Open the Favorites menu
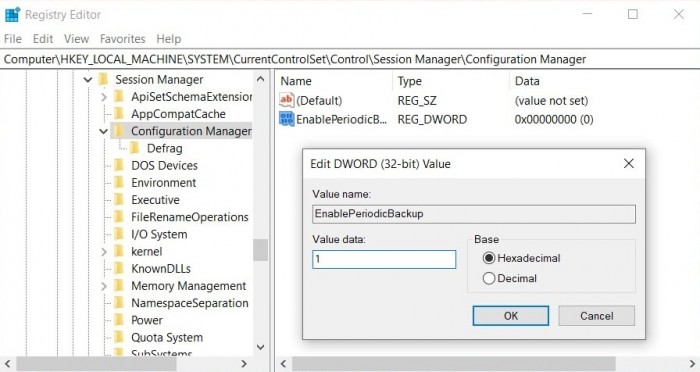Viewport: 700px width, 372px height. (122, 39)
